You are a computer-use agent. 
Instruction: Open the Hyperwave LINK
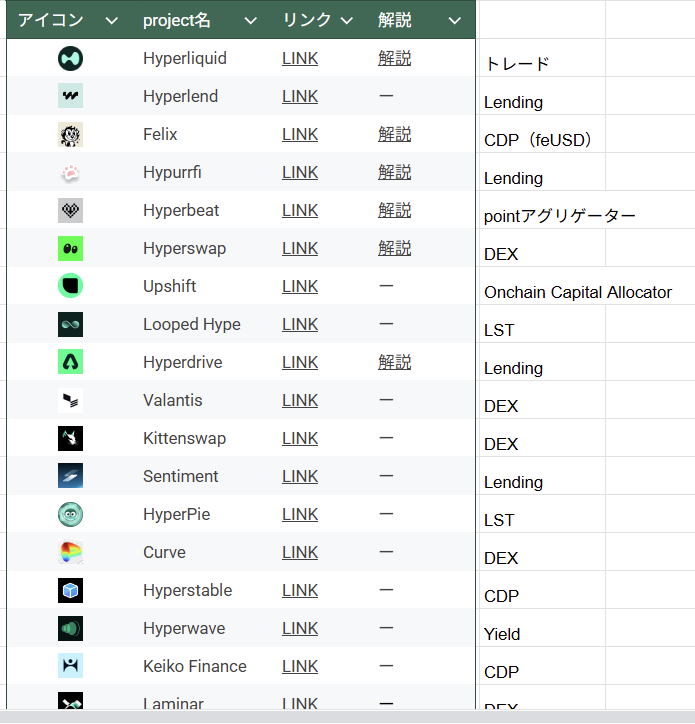click(300, 628)
